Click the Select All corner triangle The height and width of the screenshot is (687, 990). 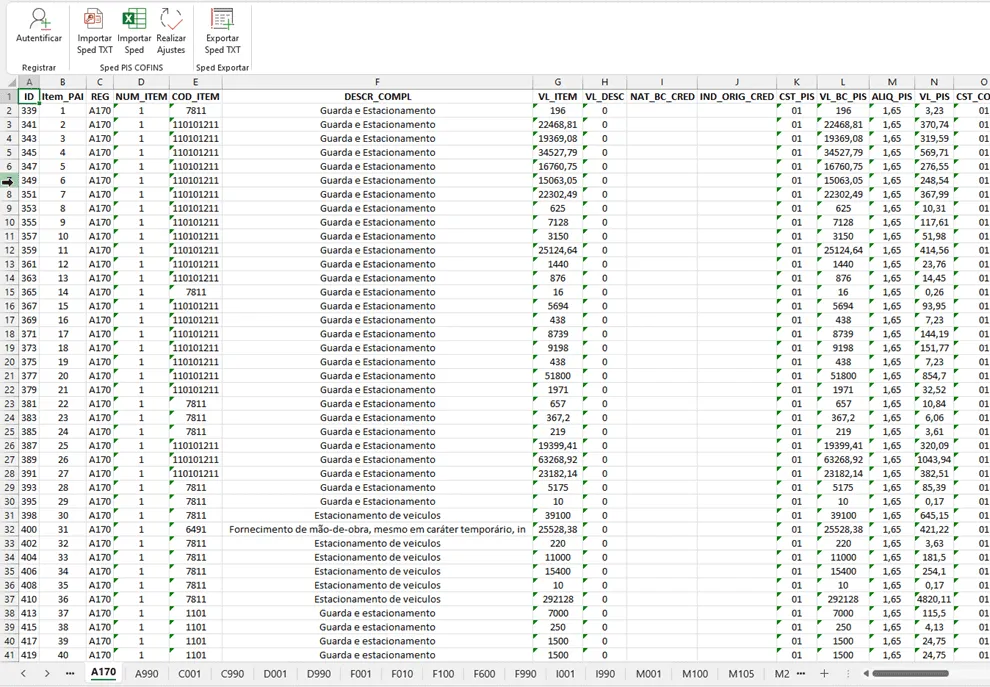[x=11, y=82]
